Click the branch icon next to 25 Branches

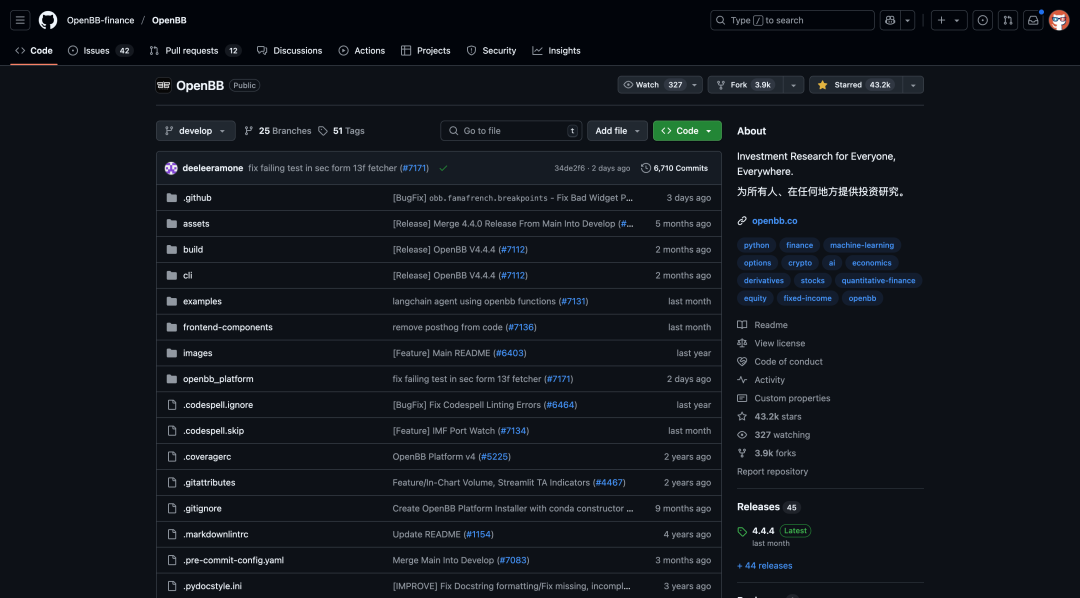click(x=249, y=131)
